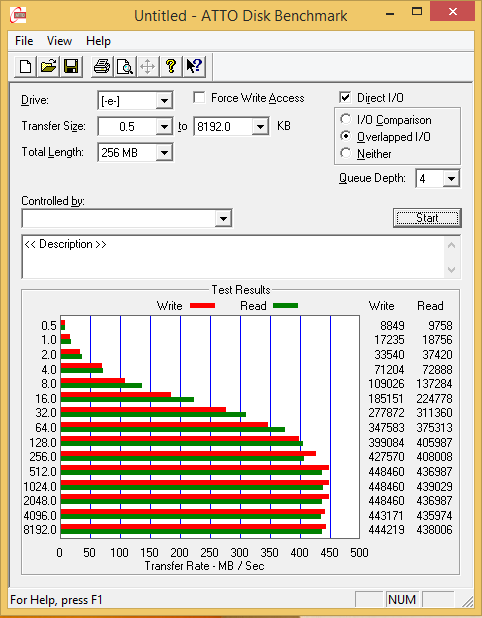Click the green read bar for 64.0
482x618 pixels.
pos(173,429)
